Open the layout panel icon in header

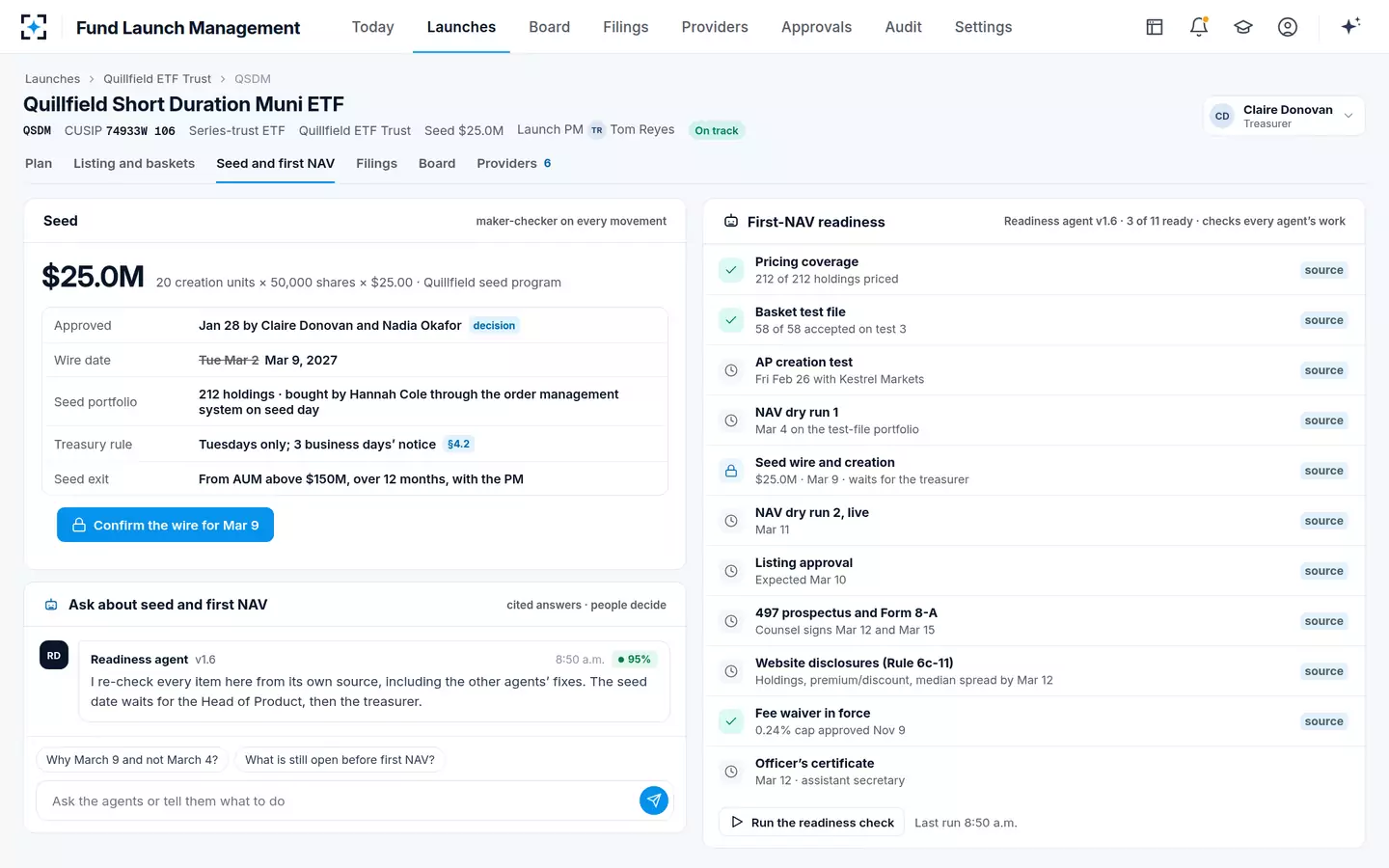point(1155,27)
